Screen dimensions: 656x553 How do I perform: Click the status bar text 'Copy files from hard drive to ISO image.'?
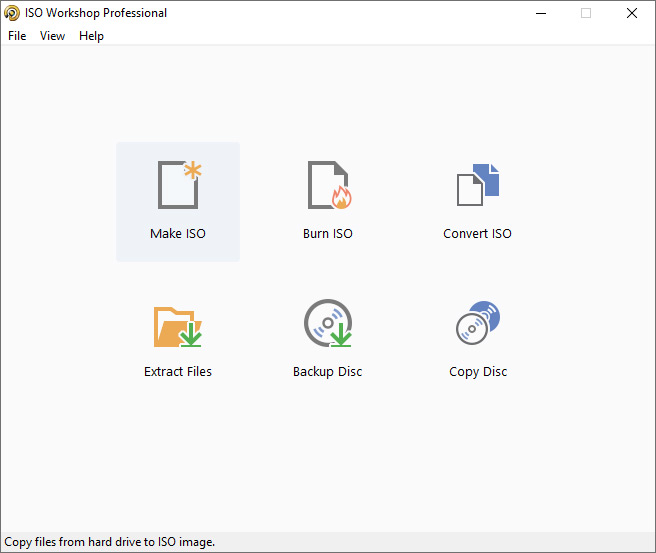pyautogui.click(x=110, y=542)
